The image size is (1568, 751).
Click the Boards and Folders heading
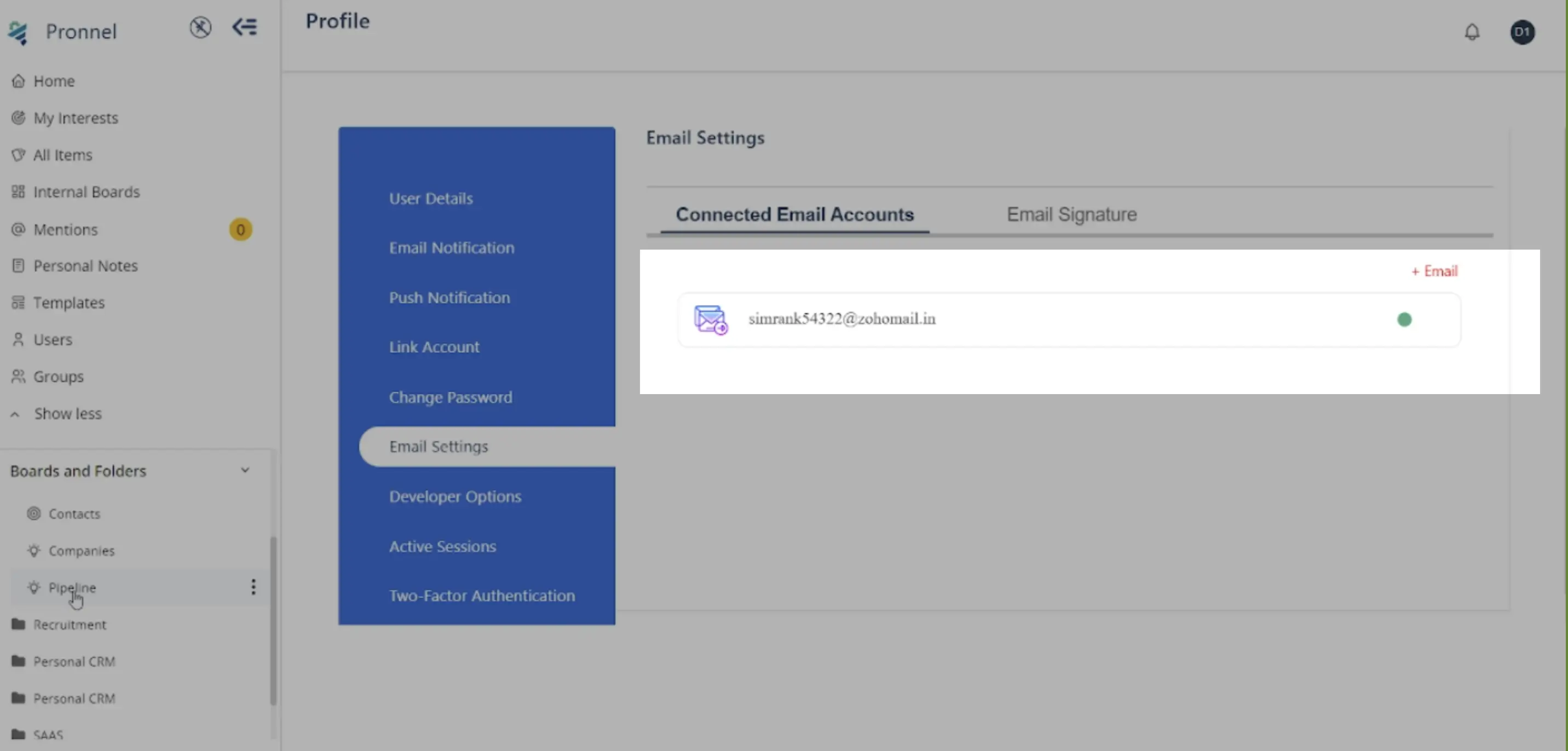tap(78, 471)
